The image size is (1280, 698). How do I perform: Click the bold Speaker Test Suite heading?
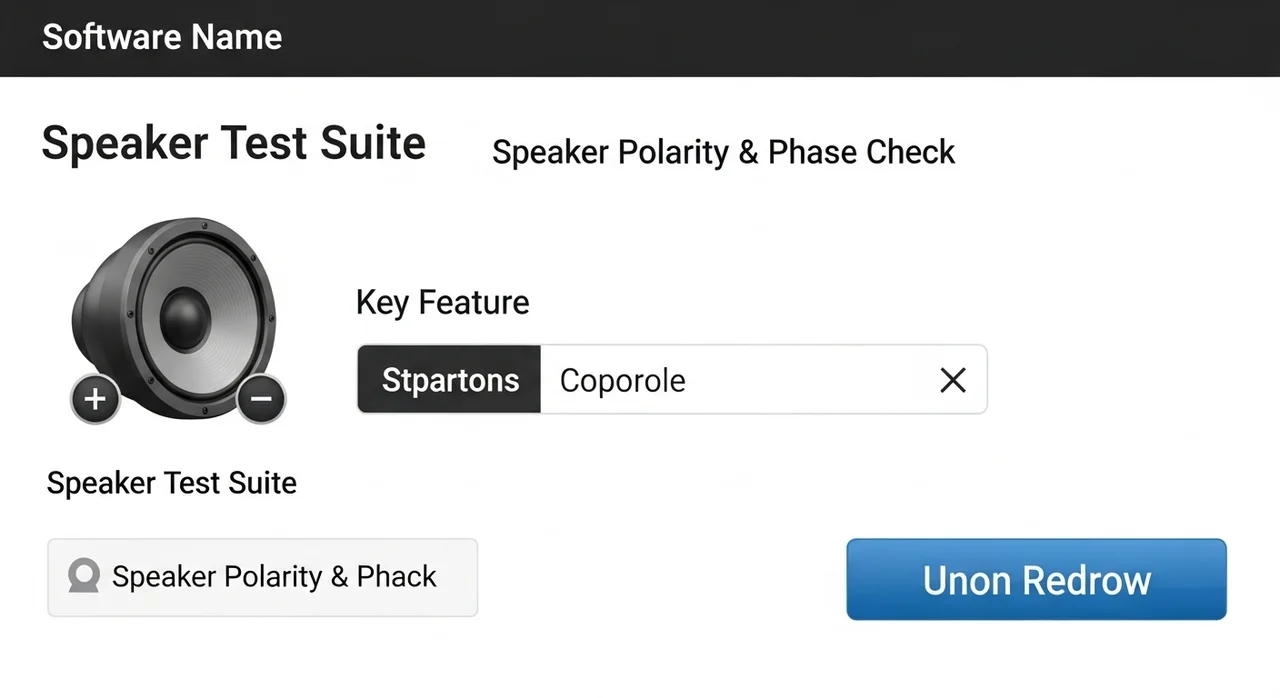[x=234, y=143]
